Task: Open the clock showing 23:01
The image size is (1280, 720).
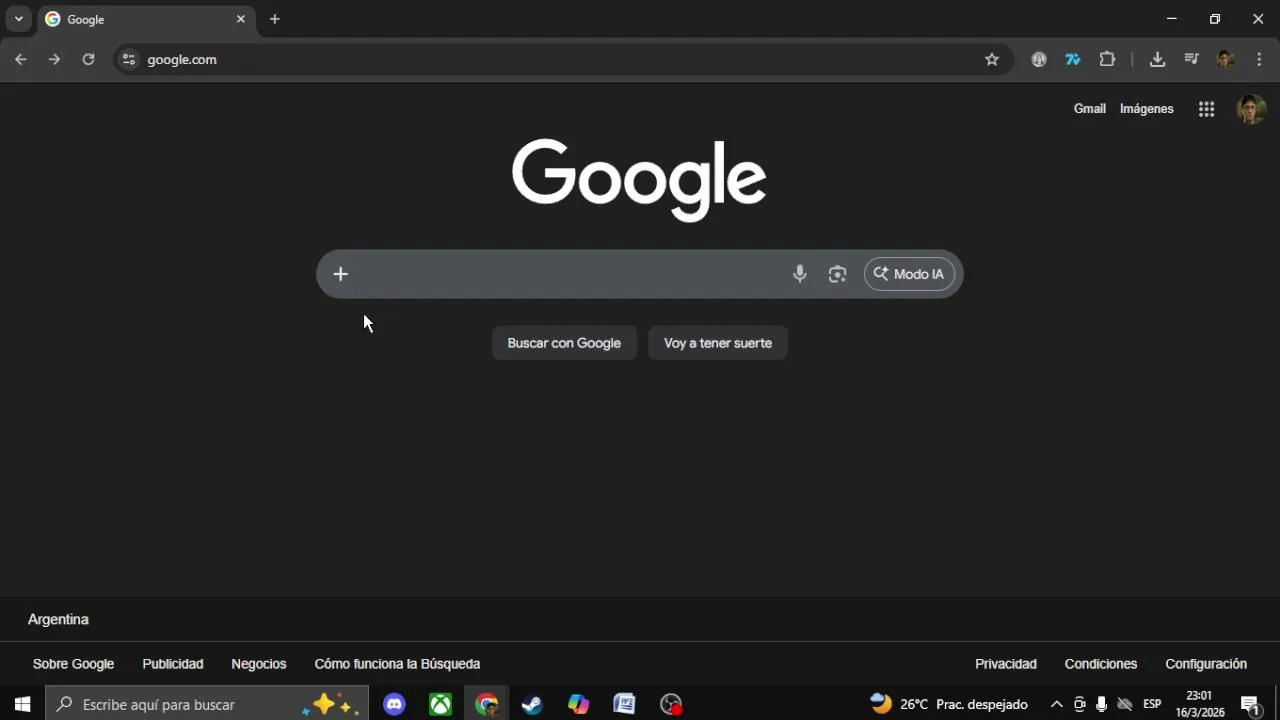Action: [x=1199, y=704]
